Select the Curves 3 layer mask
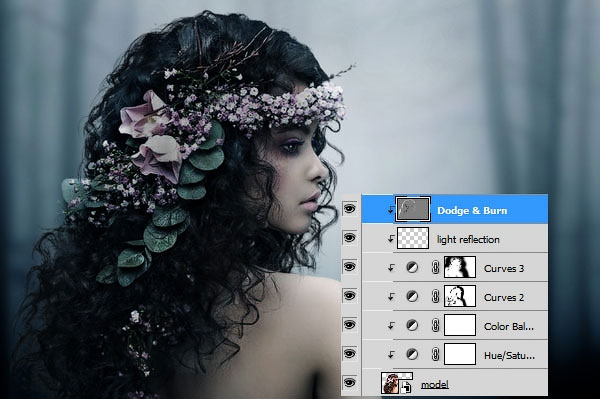The width and height of the screenshot is (600, 399). [460, 267]
